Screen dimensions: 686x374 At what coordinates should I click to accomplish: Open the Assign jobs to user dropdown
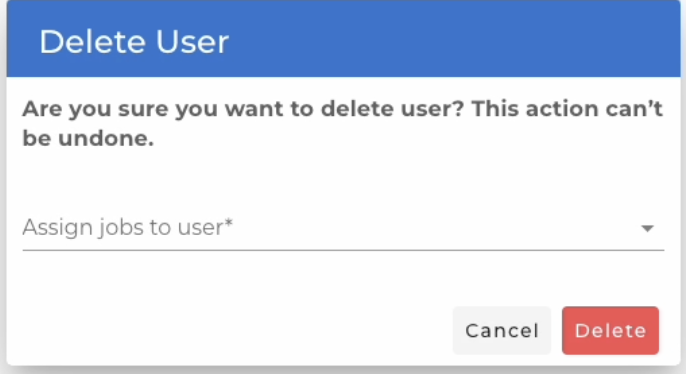coord(343,228)
